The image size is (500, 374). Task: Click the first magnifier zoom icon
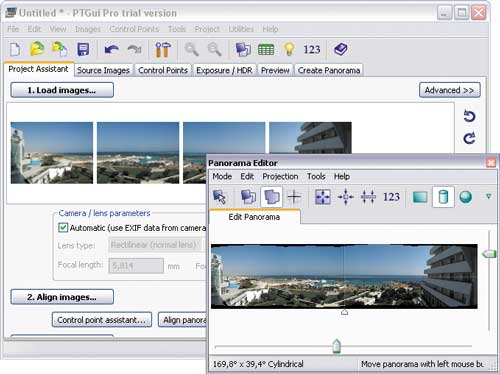(192, 49)
